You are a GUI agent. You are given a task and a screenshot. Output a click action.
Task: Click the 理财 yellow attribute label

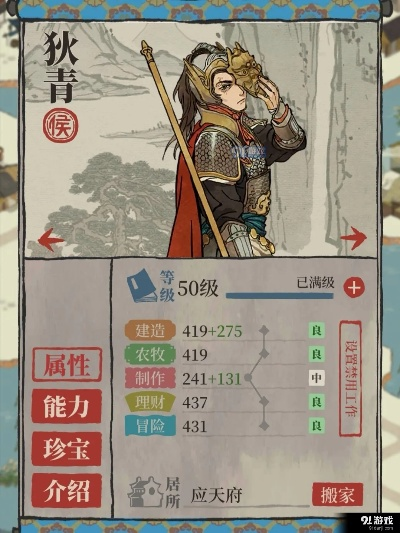(150, 402)
